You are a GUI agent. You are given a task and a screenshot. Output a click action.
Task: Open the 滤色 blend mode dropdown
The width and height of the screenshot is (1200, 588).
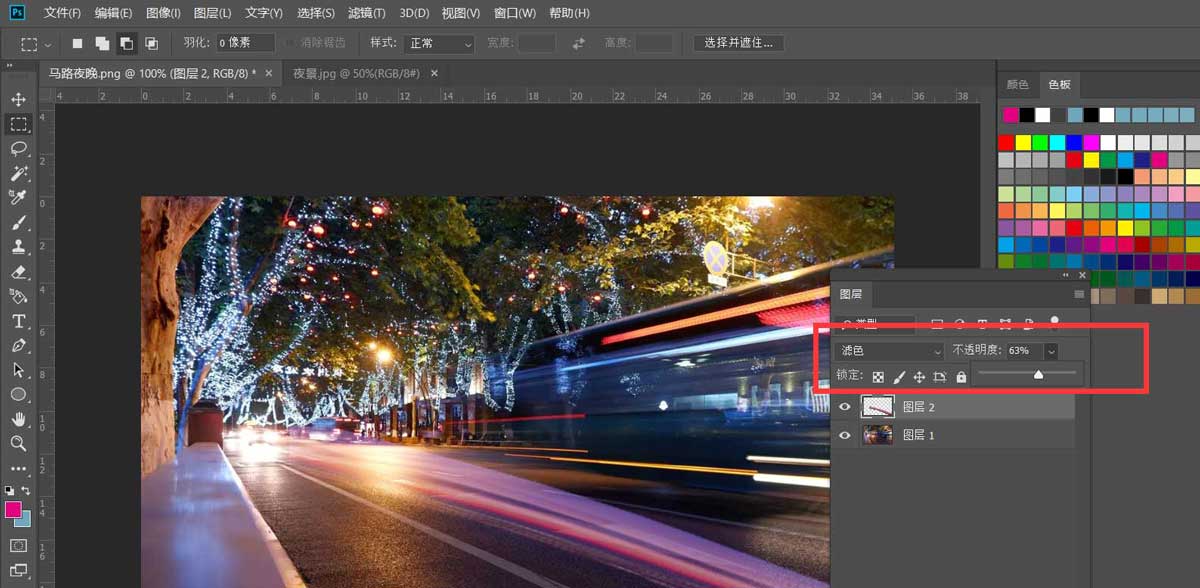890,351
